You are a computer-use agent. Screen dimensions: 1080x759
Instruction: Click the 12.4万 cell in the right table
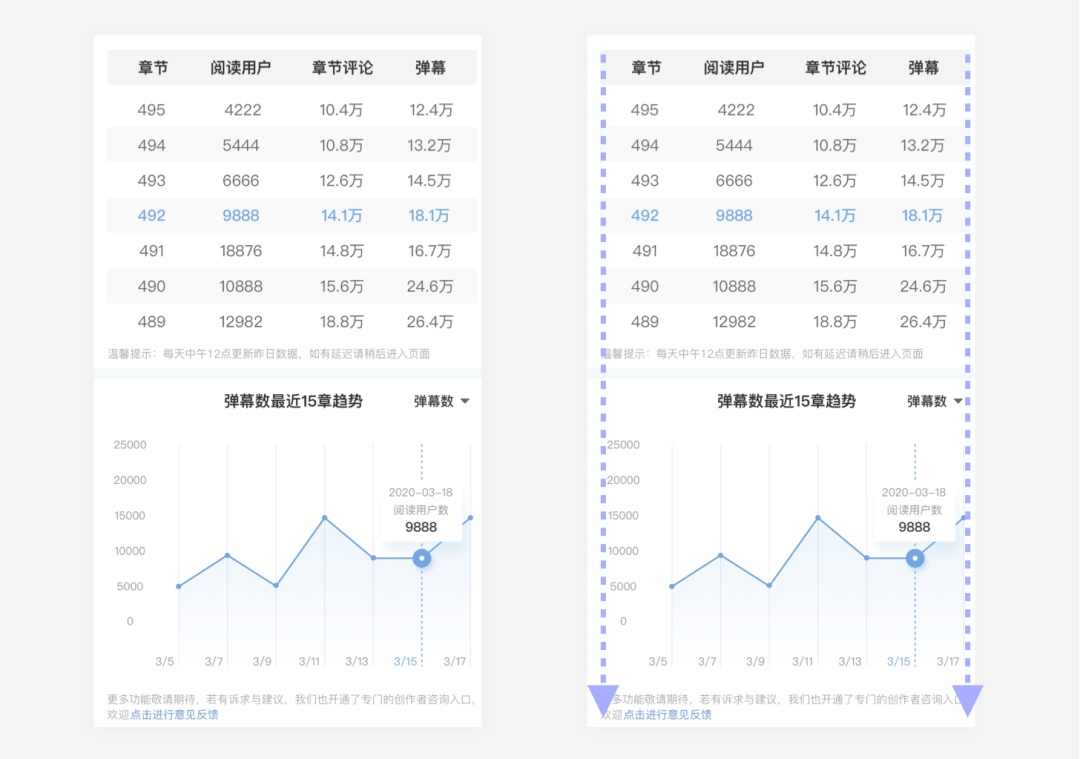[924, 110]
